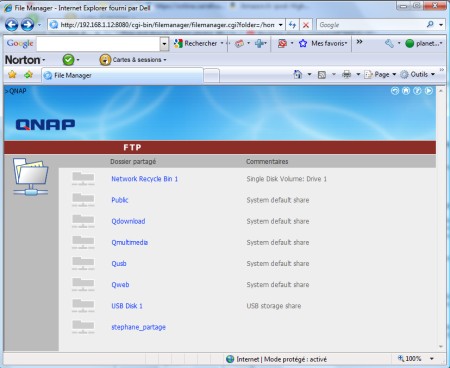Click the network shared folder icon
The height and width of the screenshot is (368, 450).
[x=31, y=177]
